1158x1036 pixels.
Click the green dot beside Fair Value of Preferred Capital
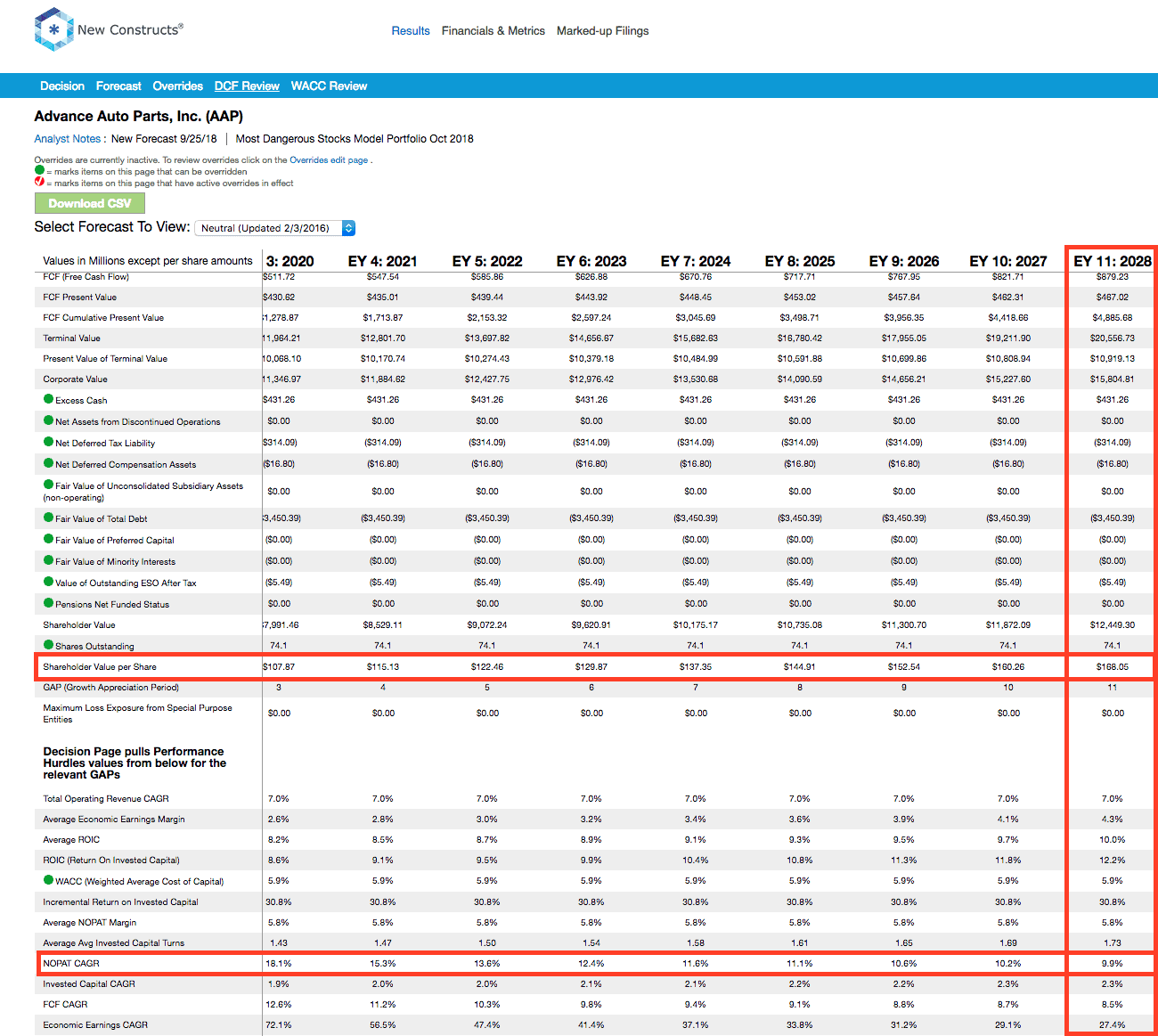coord(49,539)
